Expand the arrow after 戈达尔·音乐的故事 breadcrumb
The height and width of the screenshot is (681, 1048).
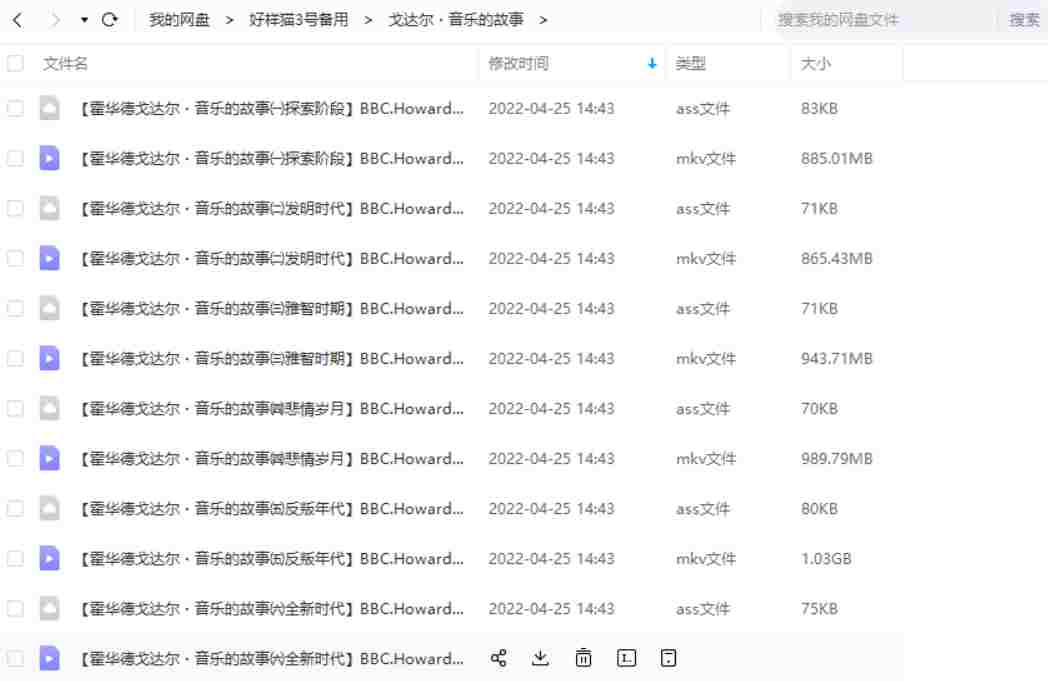(x=543, y=20)
